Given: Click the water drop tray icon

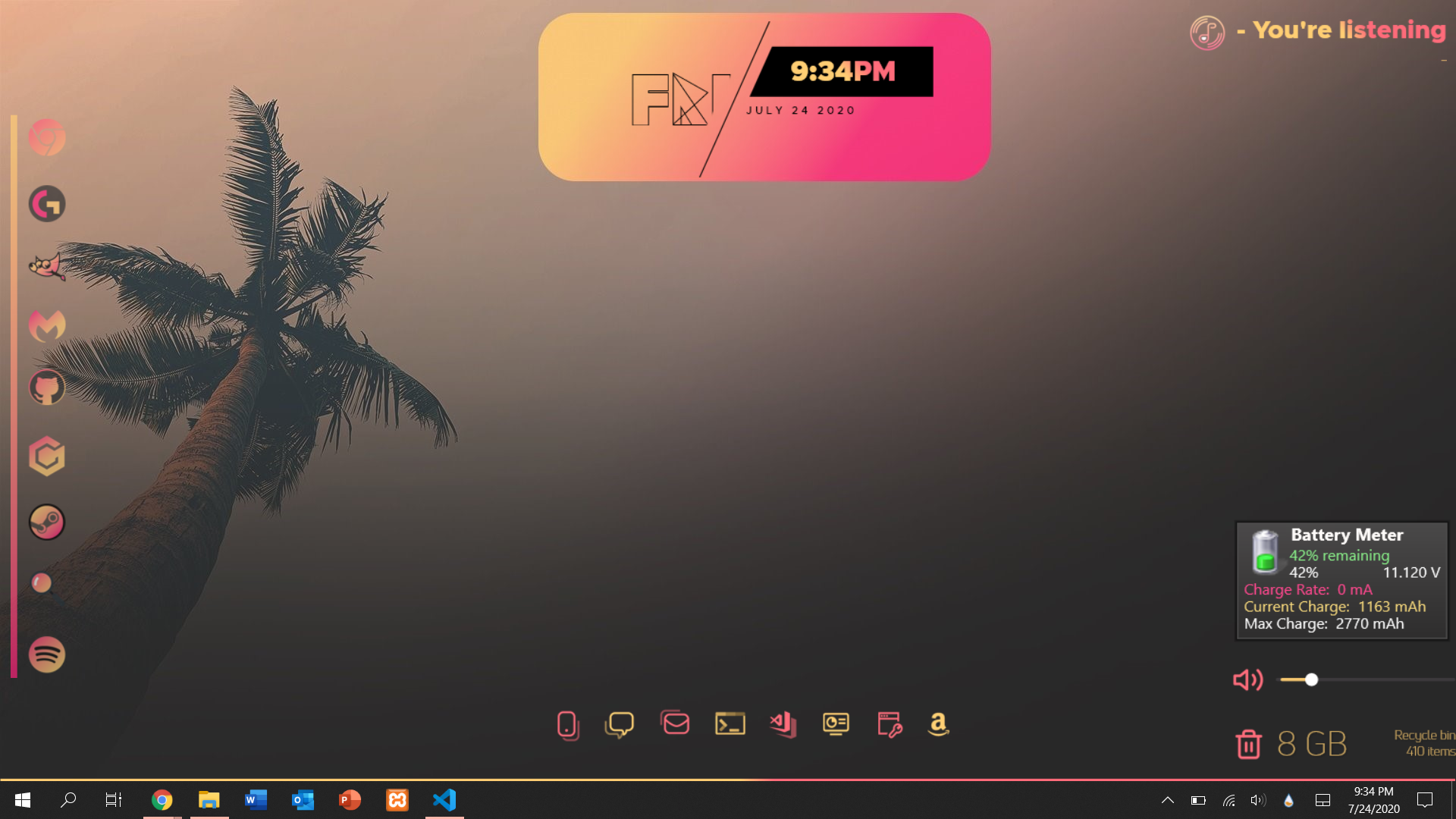Looking at the screenshot, I should tap(1288, 800).
